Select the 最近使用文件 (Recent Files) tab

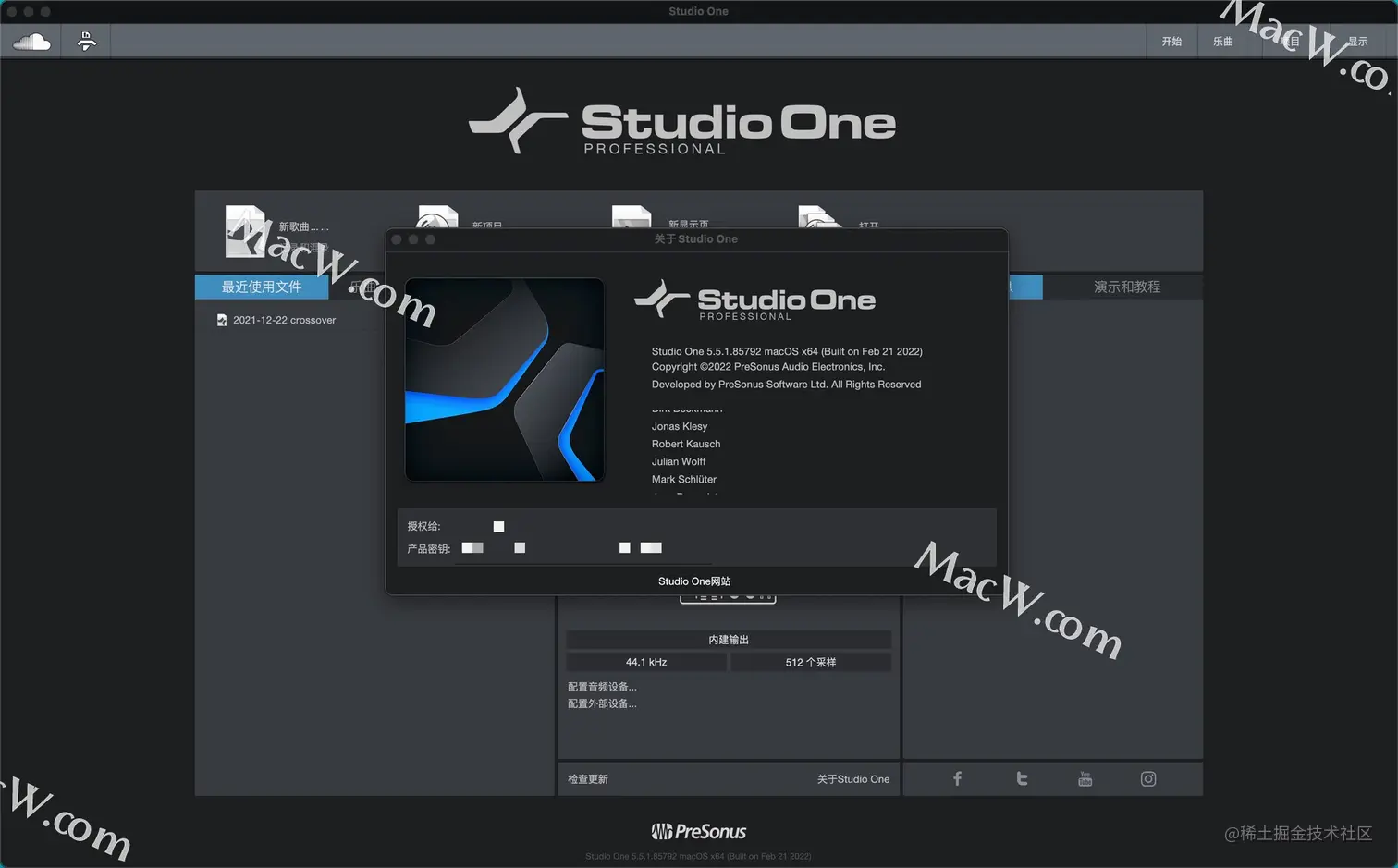(262, 287)
